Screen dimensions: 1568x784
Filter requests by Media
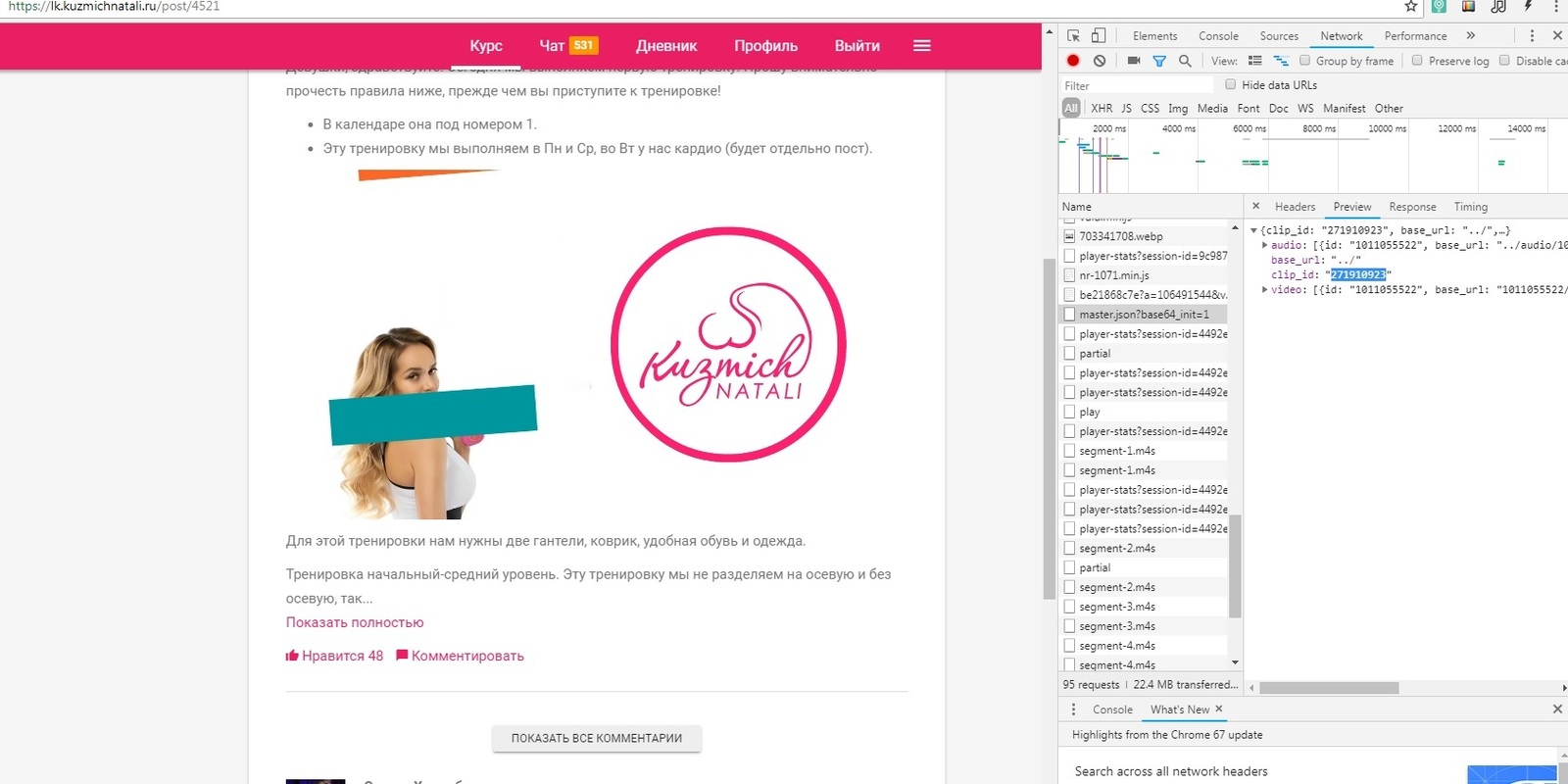click(x=1212, y=109)
